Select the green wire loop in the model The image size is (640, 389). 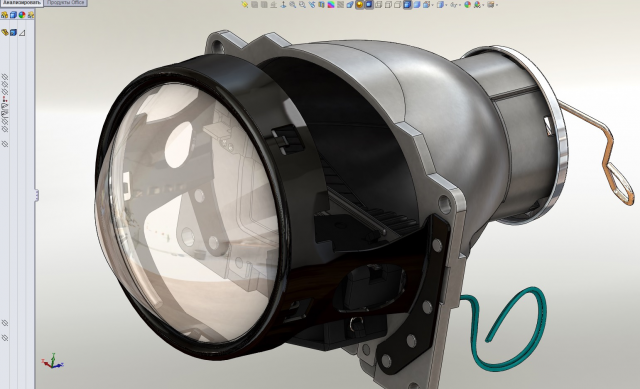click(505, 329)
